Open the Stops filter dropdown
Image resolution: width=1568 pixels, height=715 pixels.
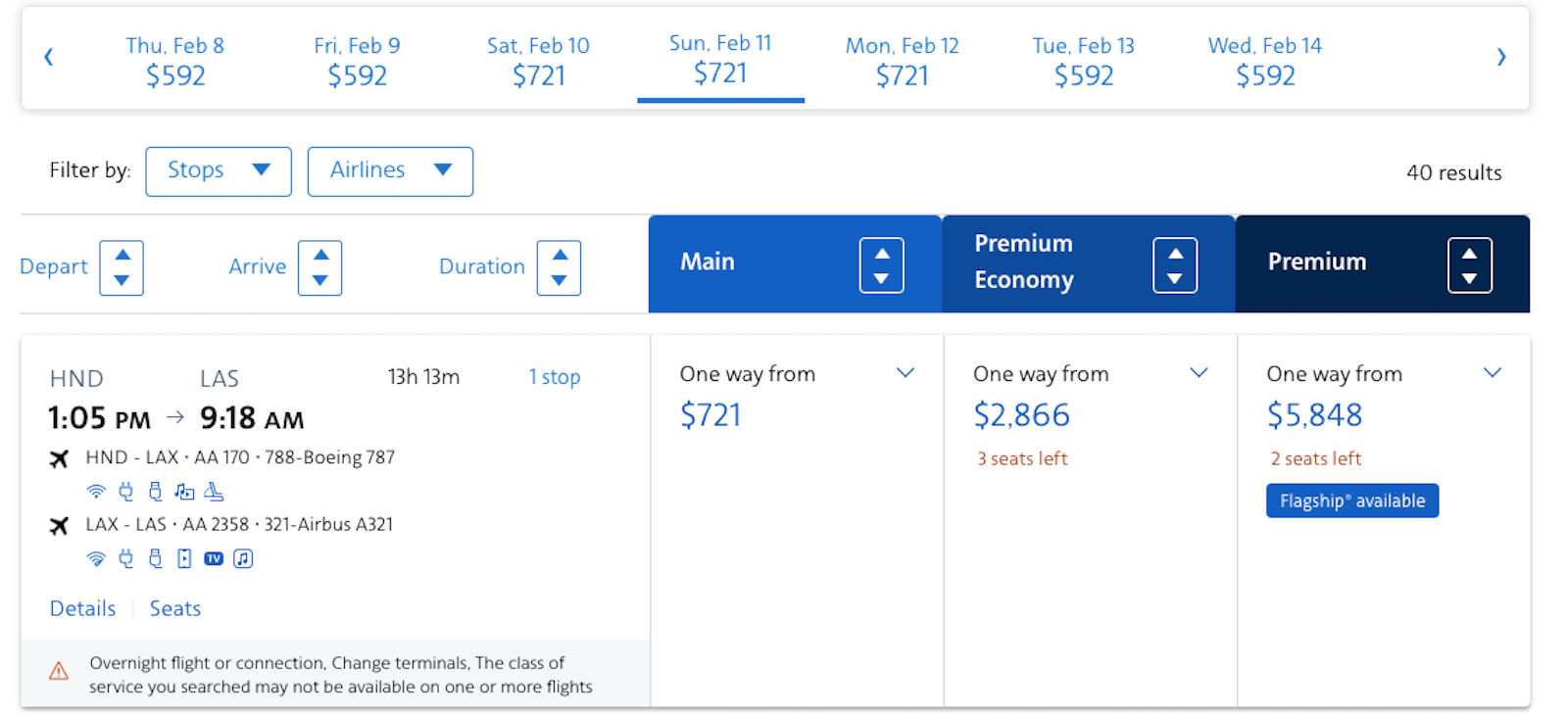219,171
